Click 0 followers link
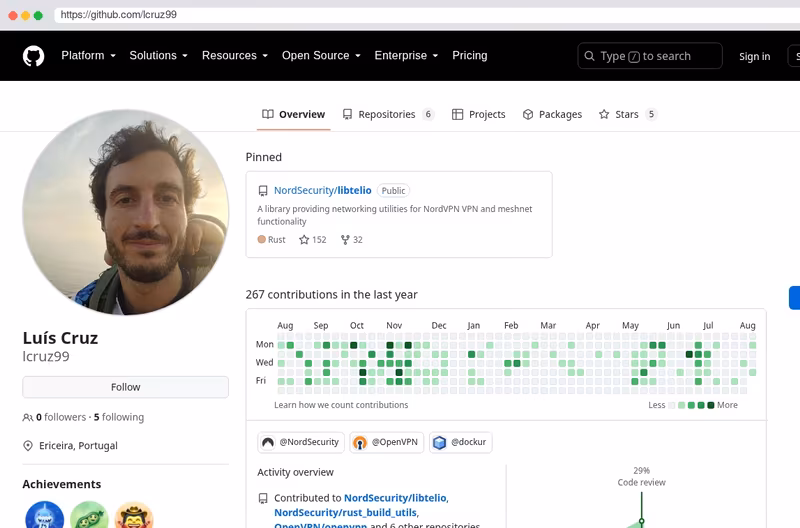Screen dimensions: 800x528 (x=61, y=417)
